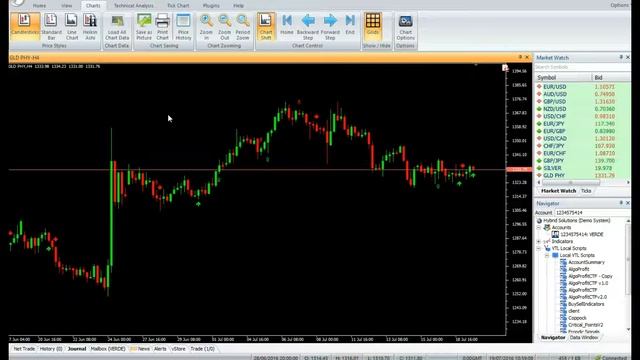
Task: Open the History (0) tab
Action: click(x=51, y=349)
